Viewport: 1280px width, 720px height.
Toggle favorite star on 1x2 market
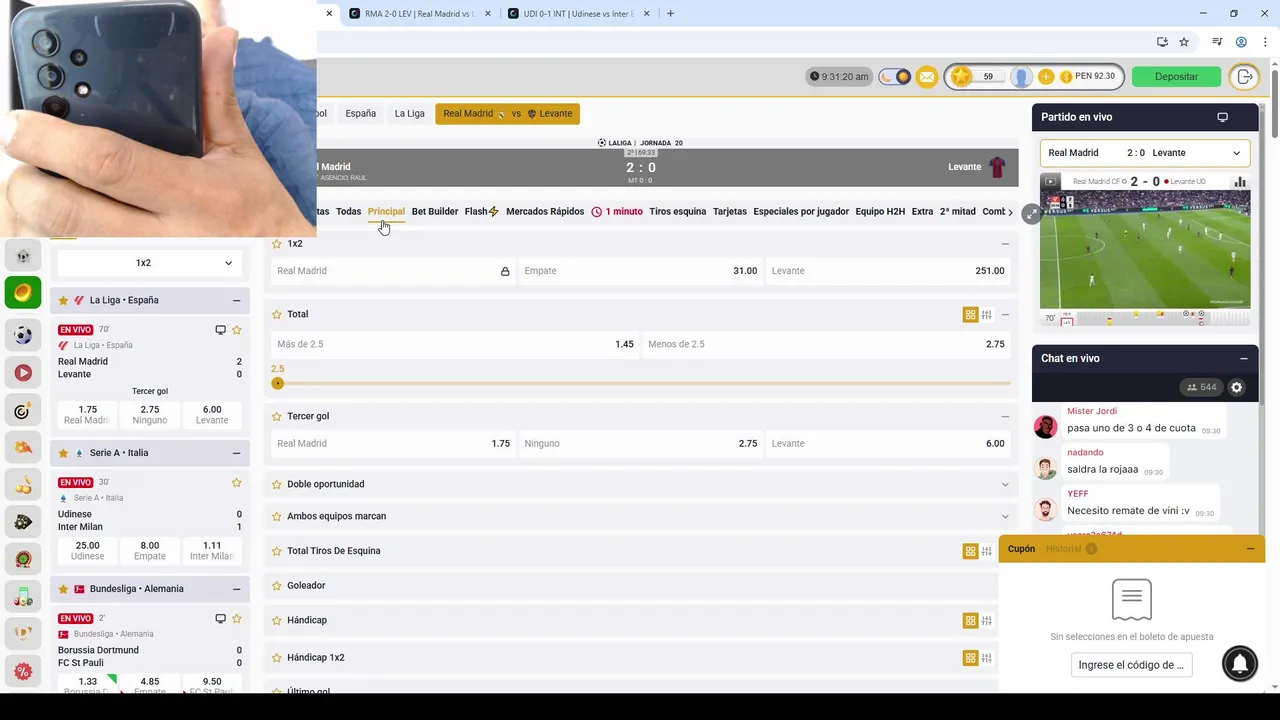(277, 244)
